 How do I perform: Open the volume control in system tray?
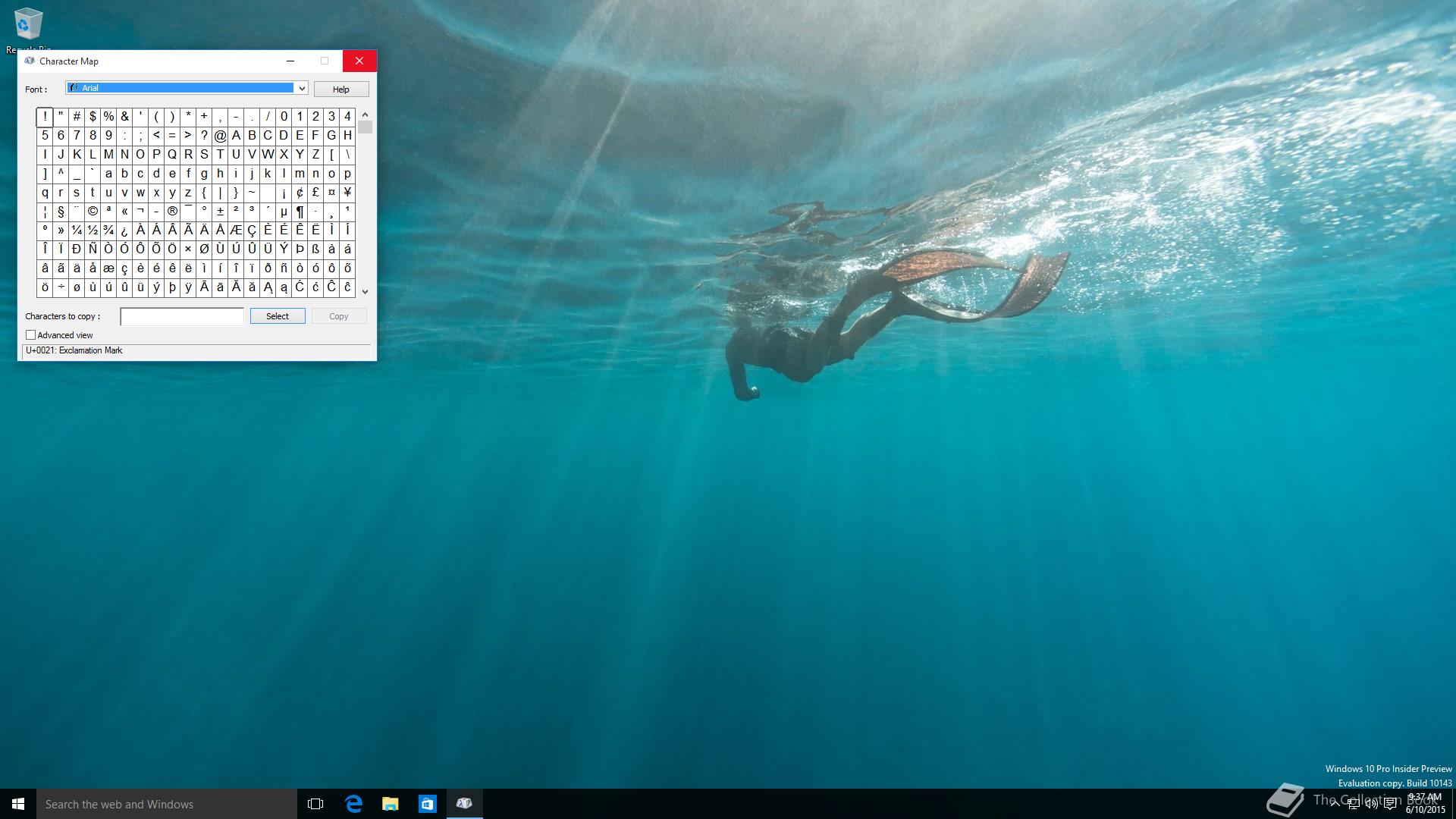click(x=1371, y=804)
